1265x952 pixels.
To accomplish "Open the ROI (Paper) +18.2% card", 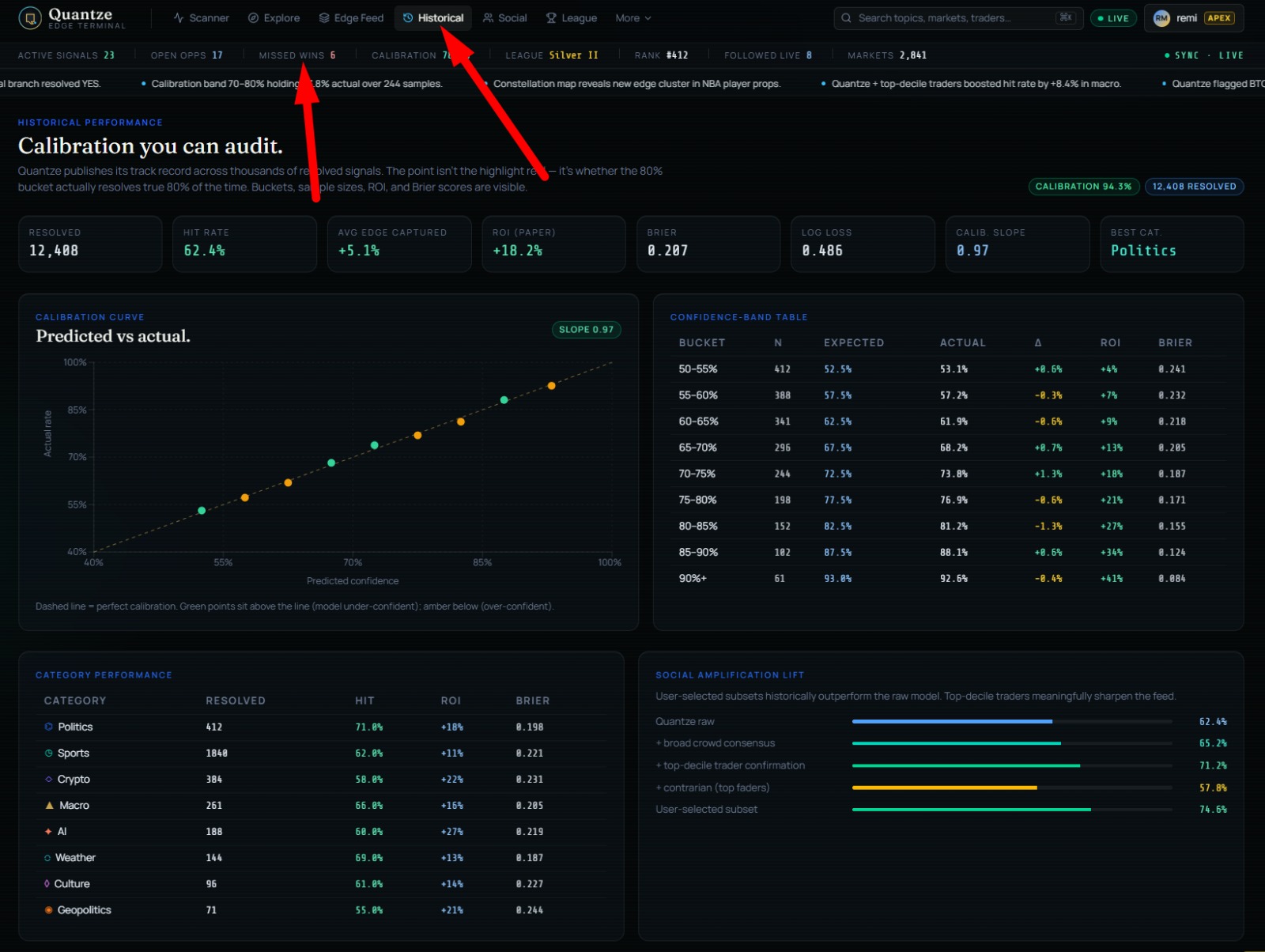I will (x=553, y=244).
